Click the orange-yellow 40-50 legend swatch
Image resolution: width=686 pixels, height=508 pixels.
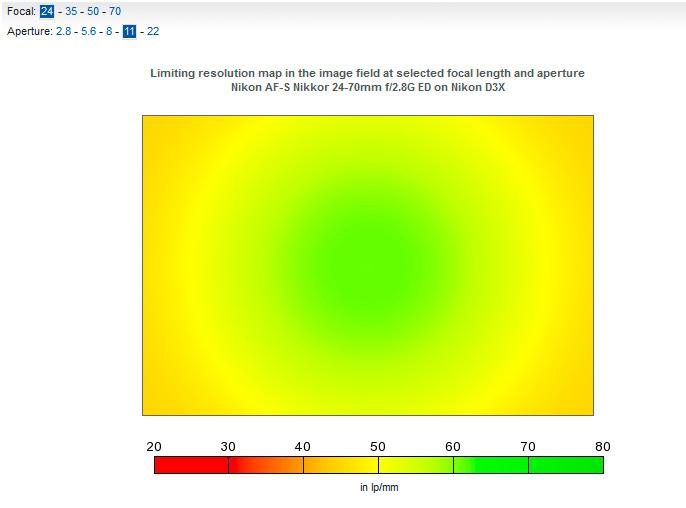[x=341, y=465]
